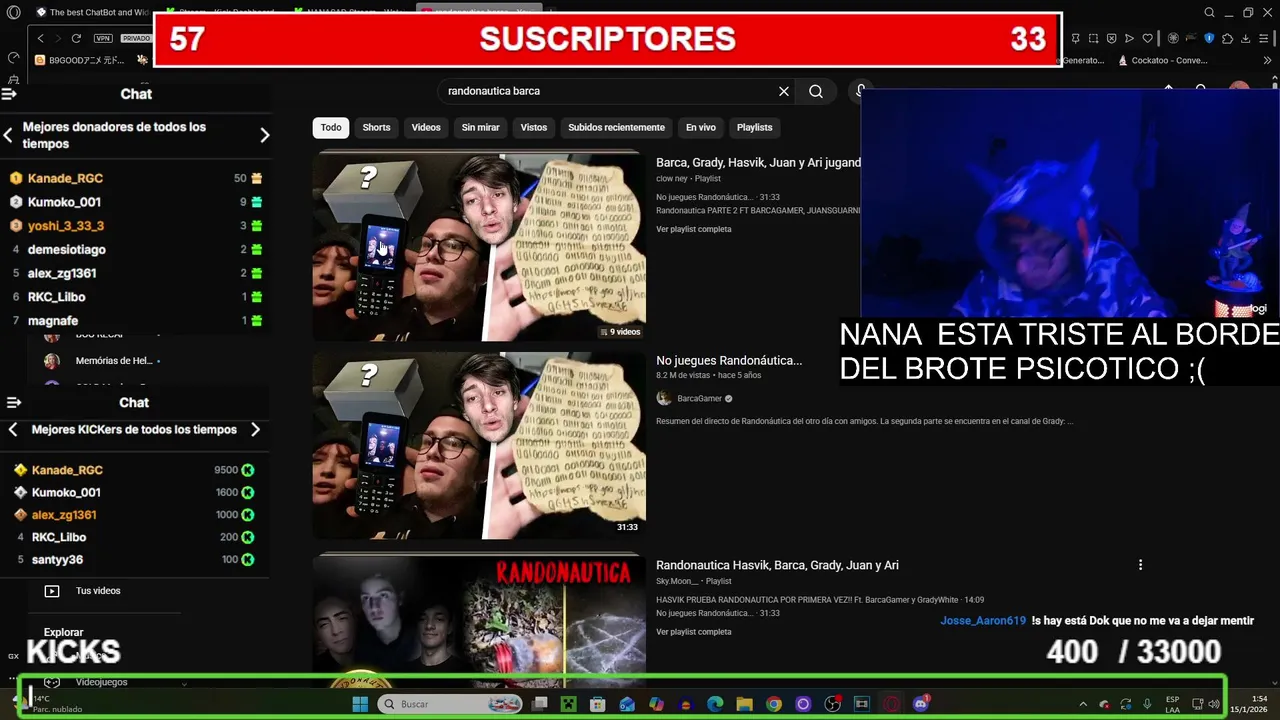Click santyy36 in the KICKers list
Image resolution: width=1280 pixels, height=720 pixels.
pos(57,560)
